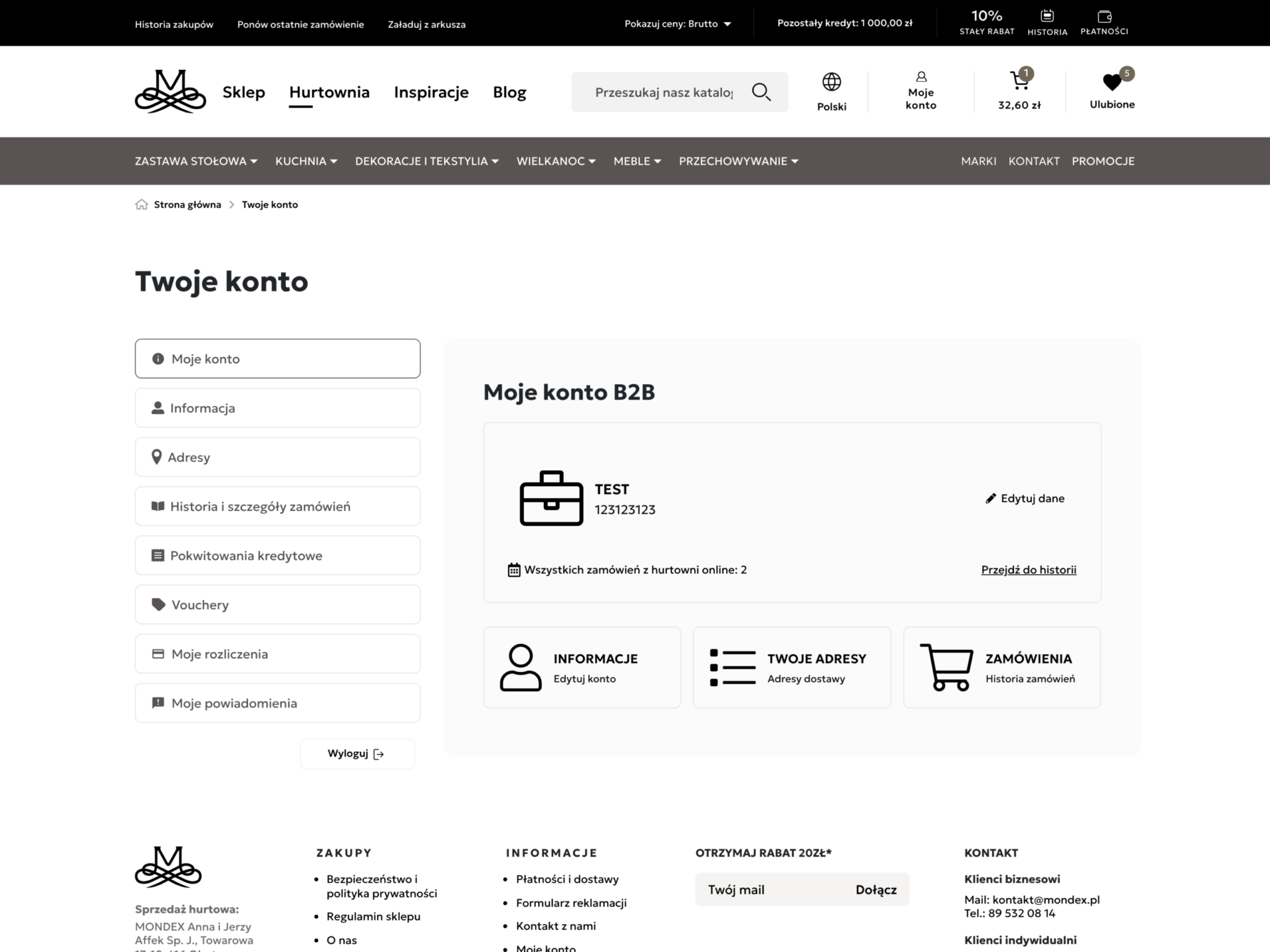The width and height of the screenshot is (1270, 952).
Task: Click Ponów ostatnie zamówienie link
Action: tap(301, 24)
